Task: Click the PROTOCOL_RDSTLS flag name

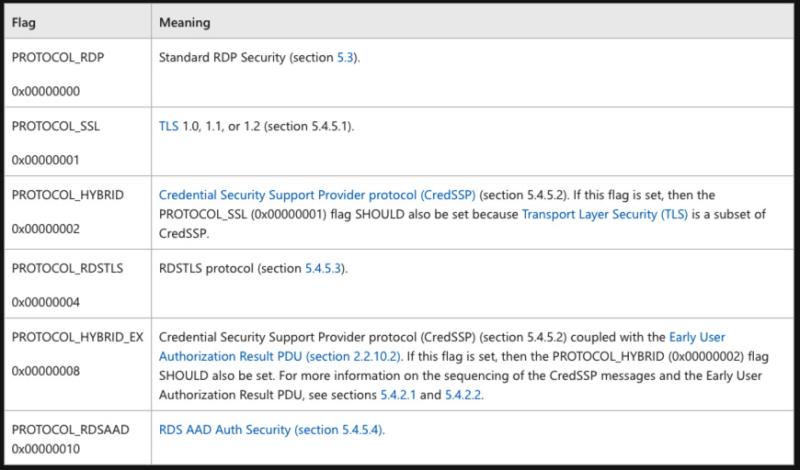Action: point(67,268)
